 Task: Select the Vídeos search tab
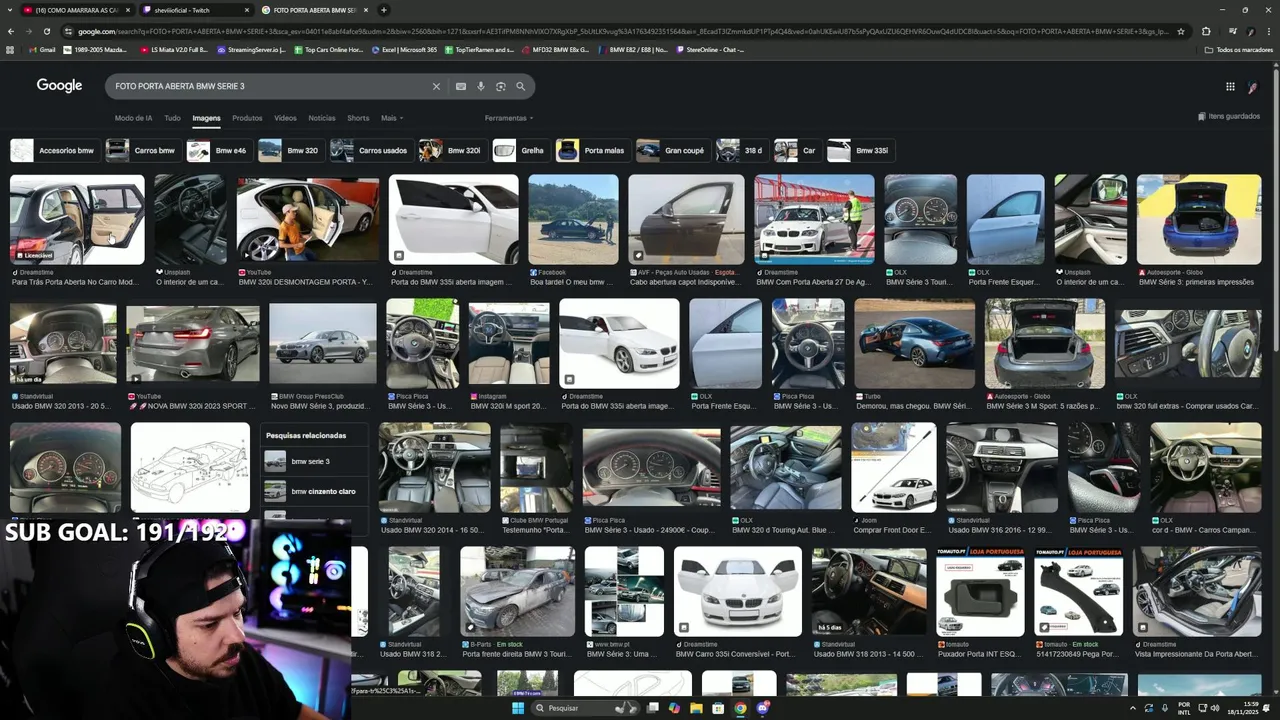coord(285,118)
